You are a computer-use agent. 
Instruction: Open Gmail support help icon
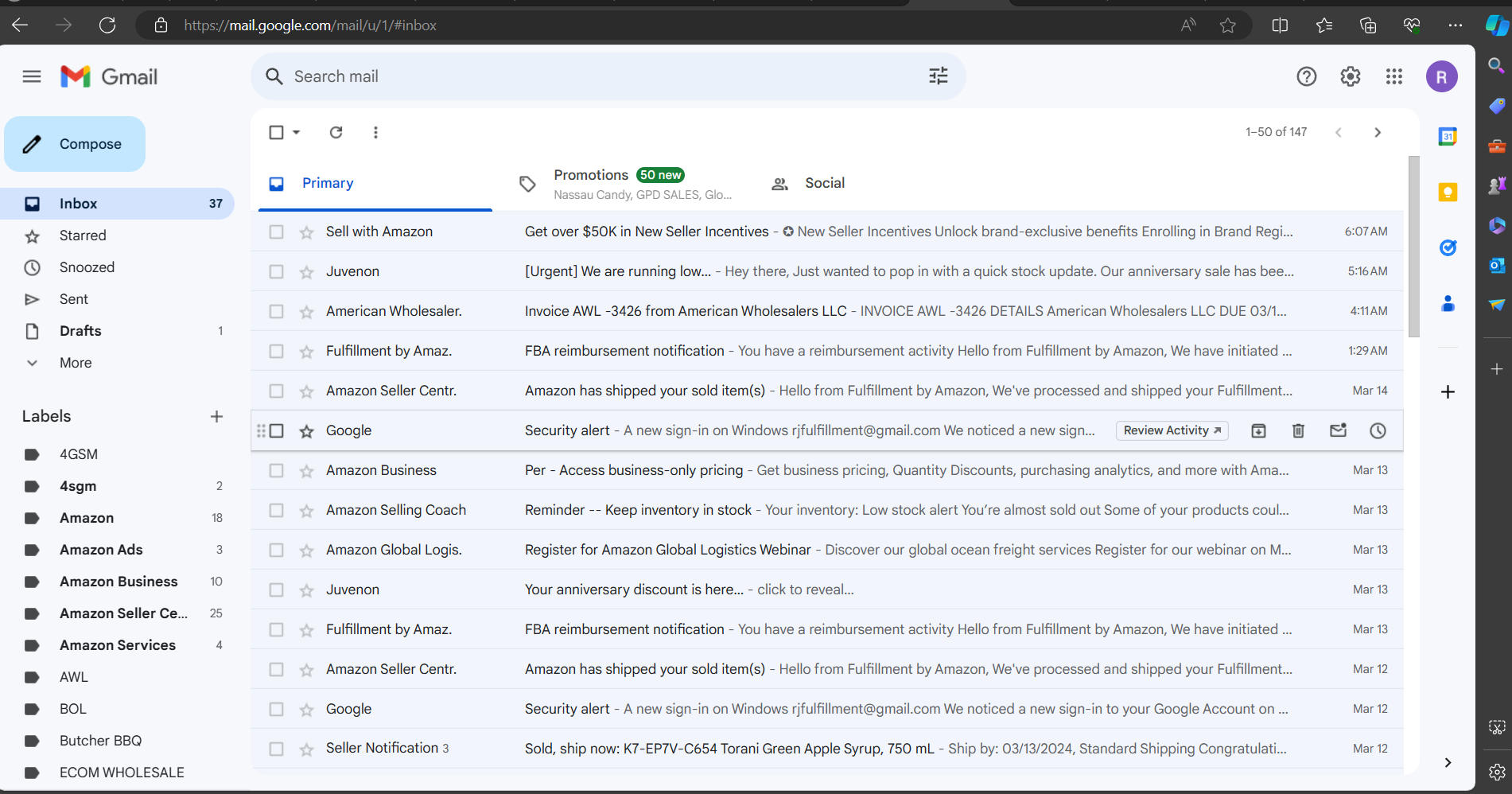[1307, 76]
